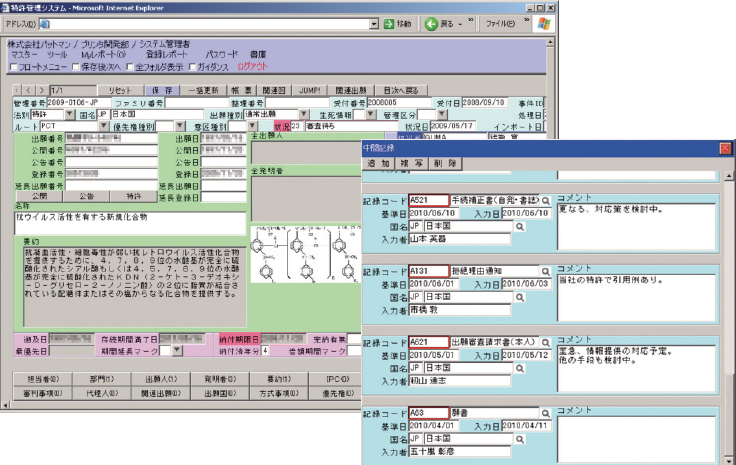Click search icon beside 出願審査請求書 record code
The image size is (736, 465).
tap(546, 343)
